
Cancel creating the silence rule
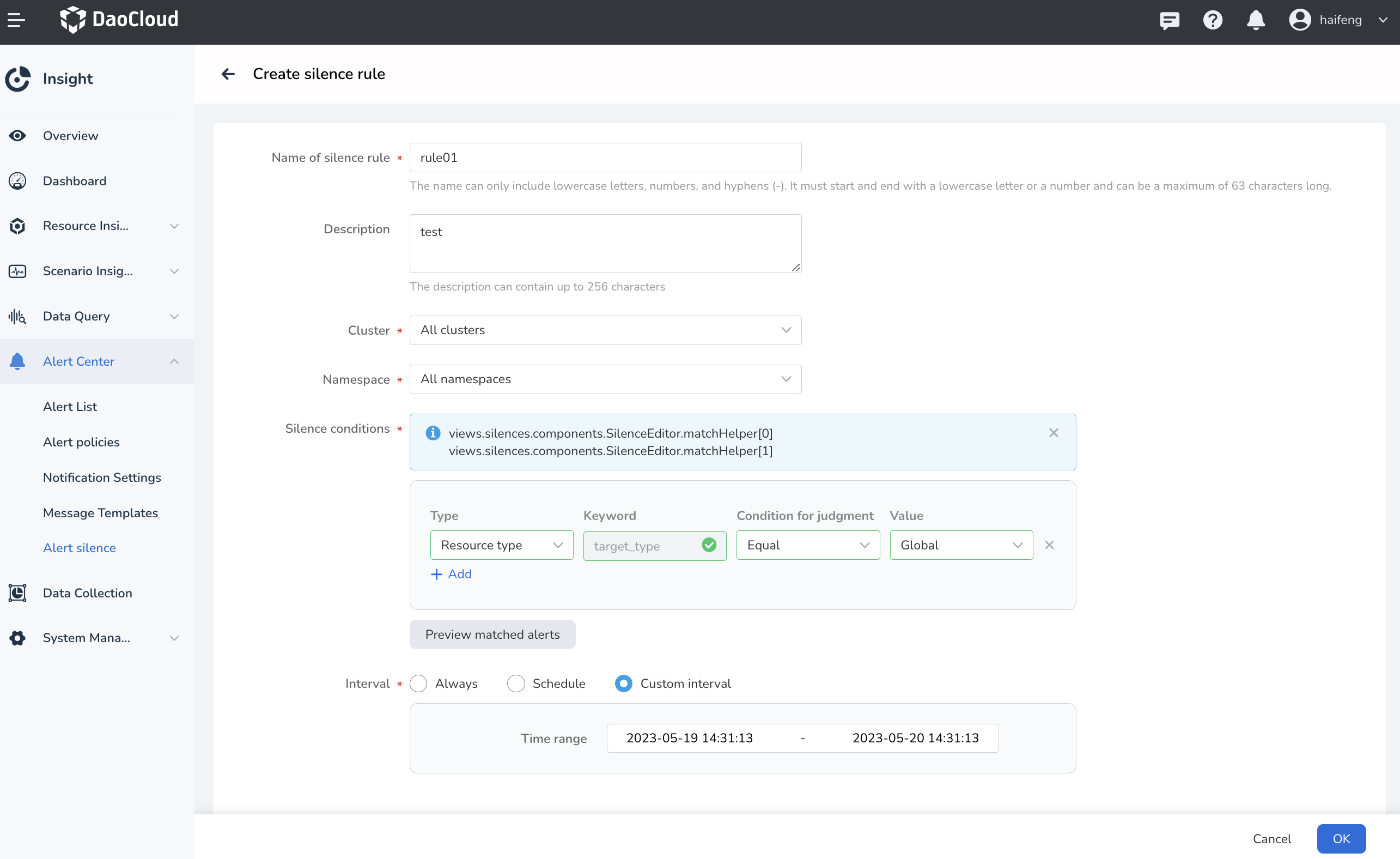tap(1271, 839)
